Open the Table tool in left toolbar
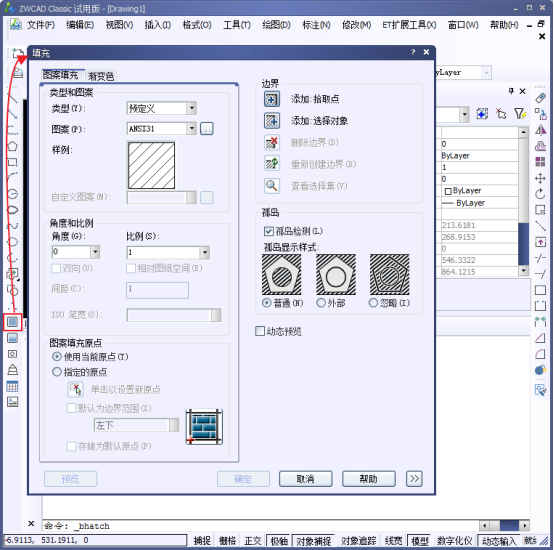554x550 pixels. (x=12, y=386)
